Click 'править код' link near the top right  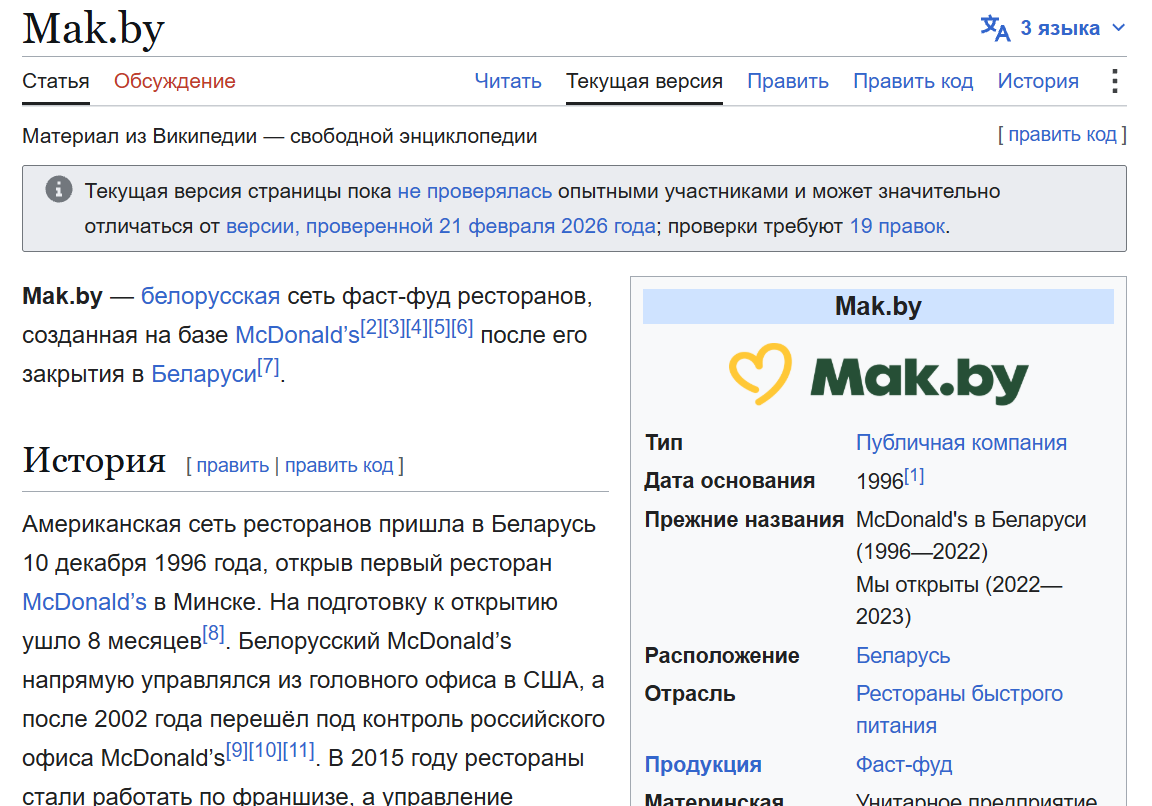[x=1062, y=134]
